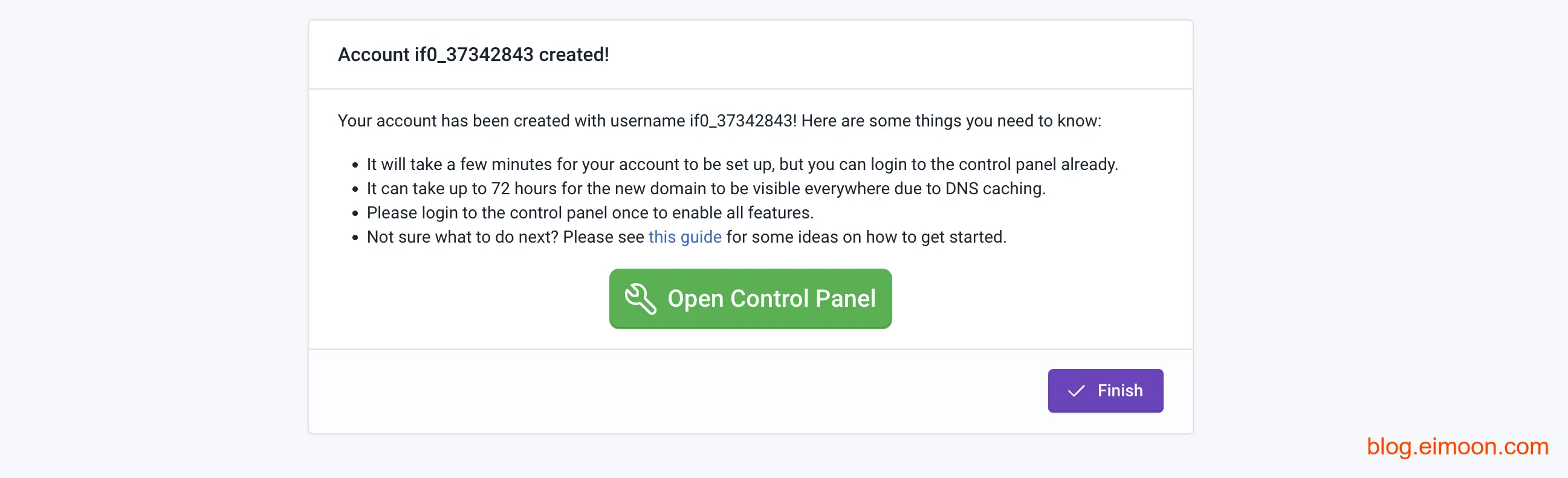1568x478 pixels.
Task: Click the "few minutes" account setup bullet text
Action: [x=506, y=165]
